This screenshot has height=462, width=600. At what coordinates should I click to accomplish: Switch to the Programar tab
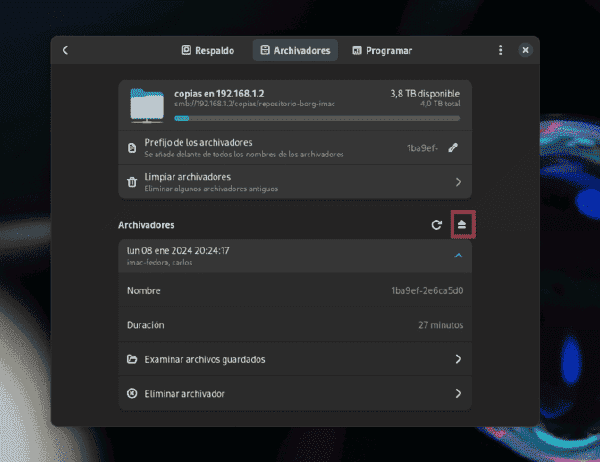point(382,50)
